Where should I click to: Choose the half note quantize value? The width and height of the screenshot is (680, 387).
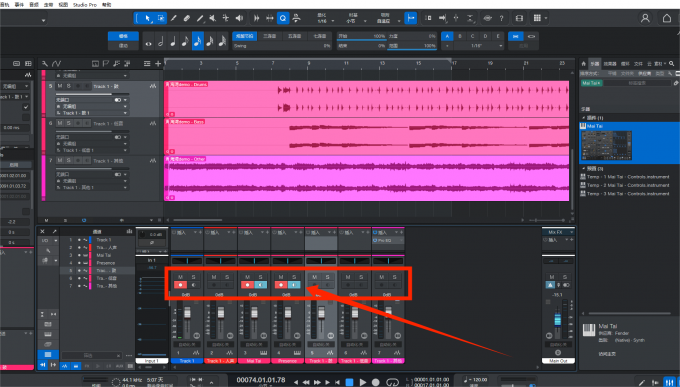click(x=161, y=42)
